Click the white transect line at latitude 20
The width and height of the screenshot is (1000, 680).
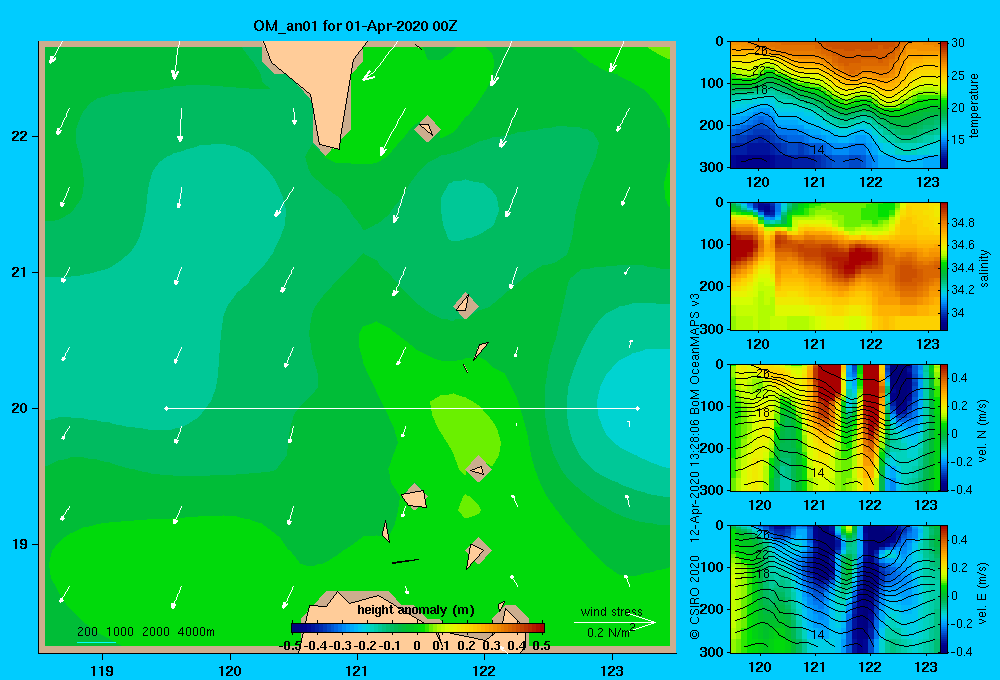(402, 408)
